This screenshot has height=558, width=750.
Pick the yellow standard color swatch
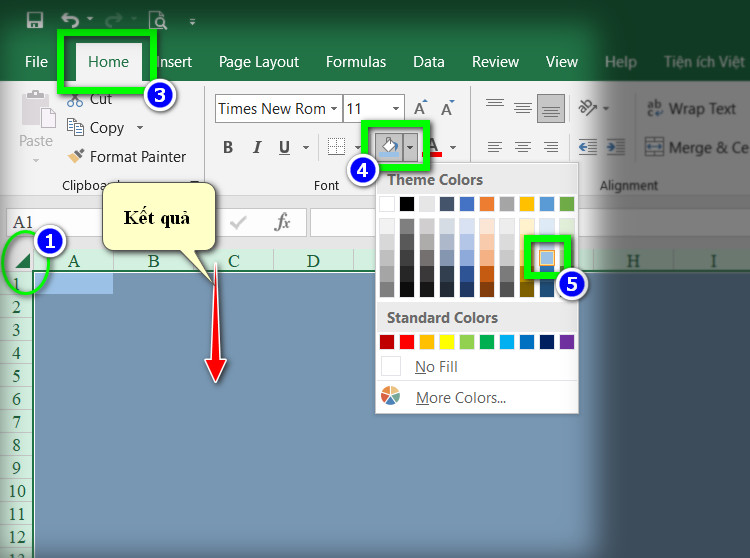click(x=447, y=342)
